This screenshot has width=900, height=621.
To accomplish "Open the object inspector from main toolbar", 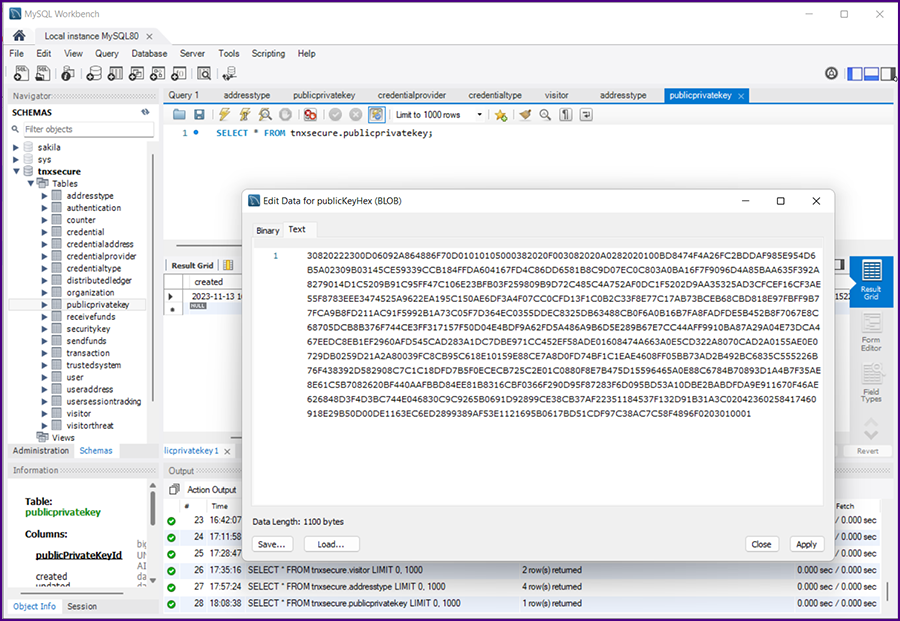I will (68, 73).
